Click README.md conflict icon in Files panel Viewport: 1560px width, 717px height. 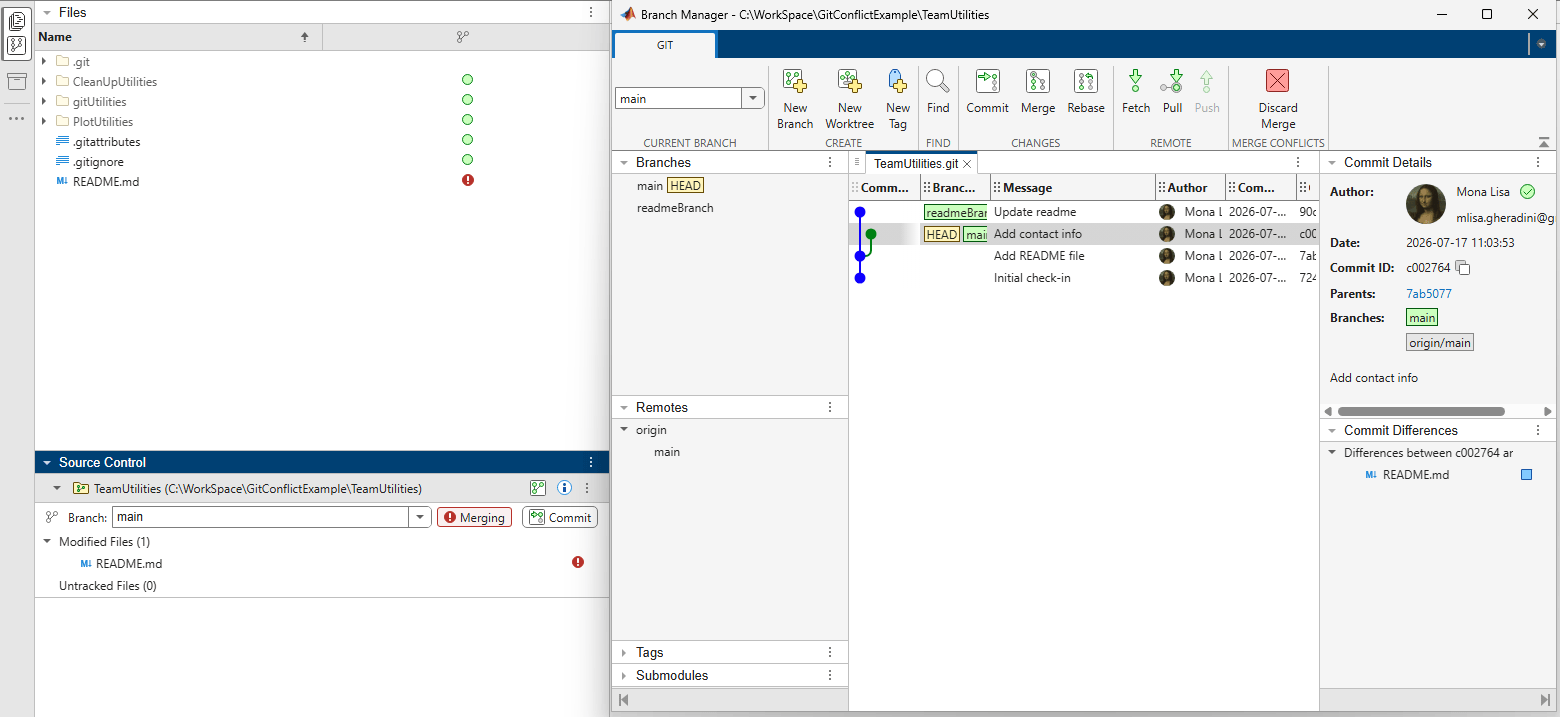[467, 180]
